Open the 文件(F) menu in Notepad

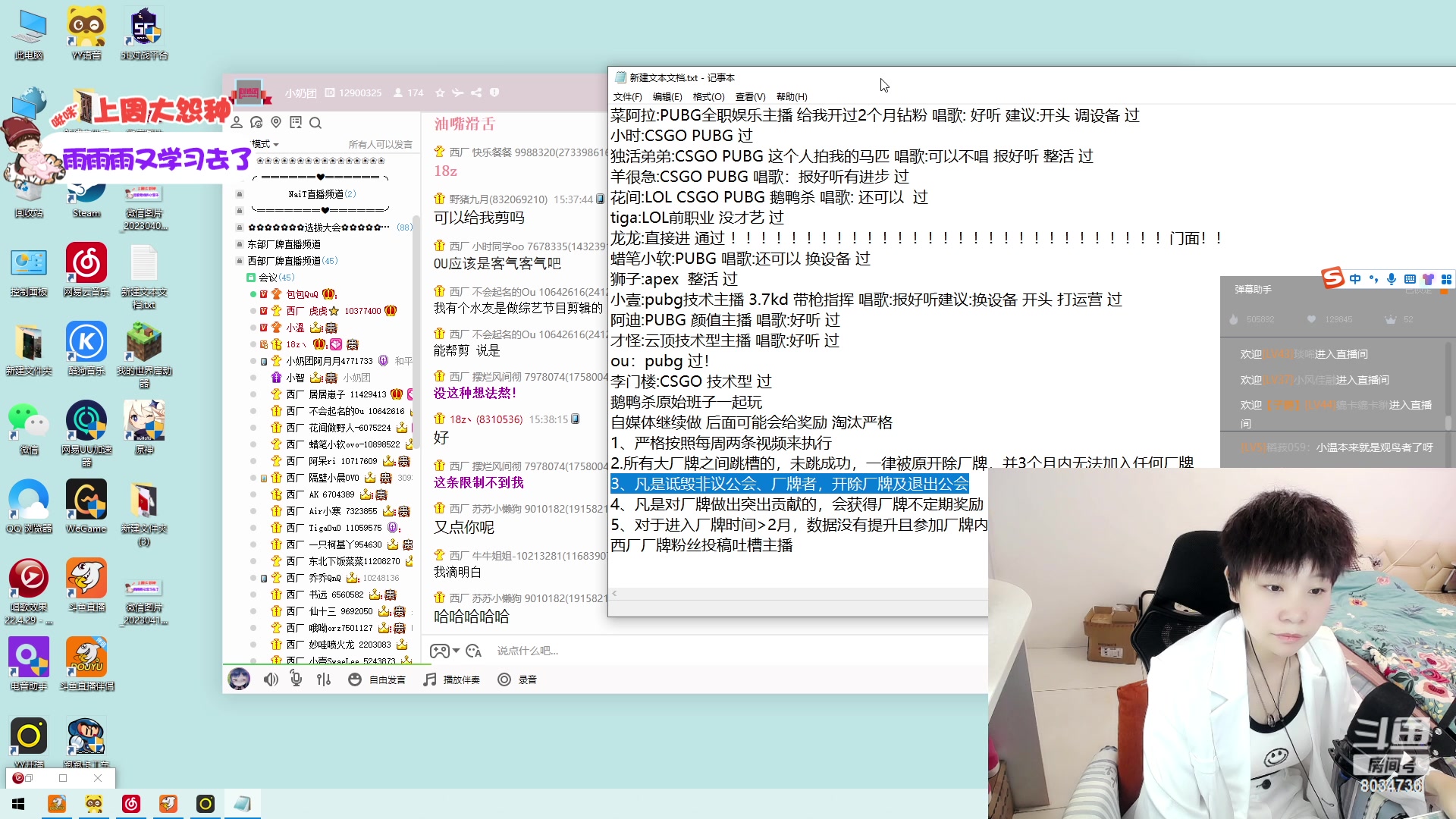[x=627, y=97]
